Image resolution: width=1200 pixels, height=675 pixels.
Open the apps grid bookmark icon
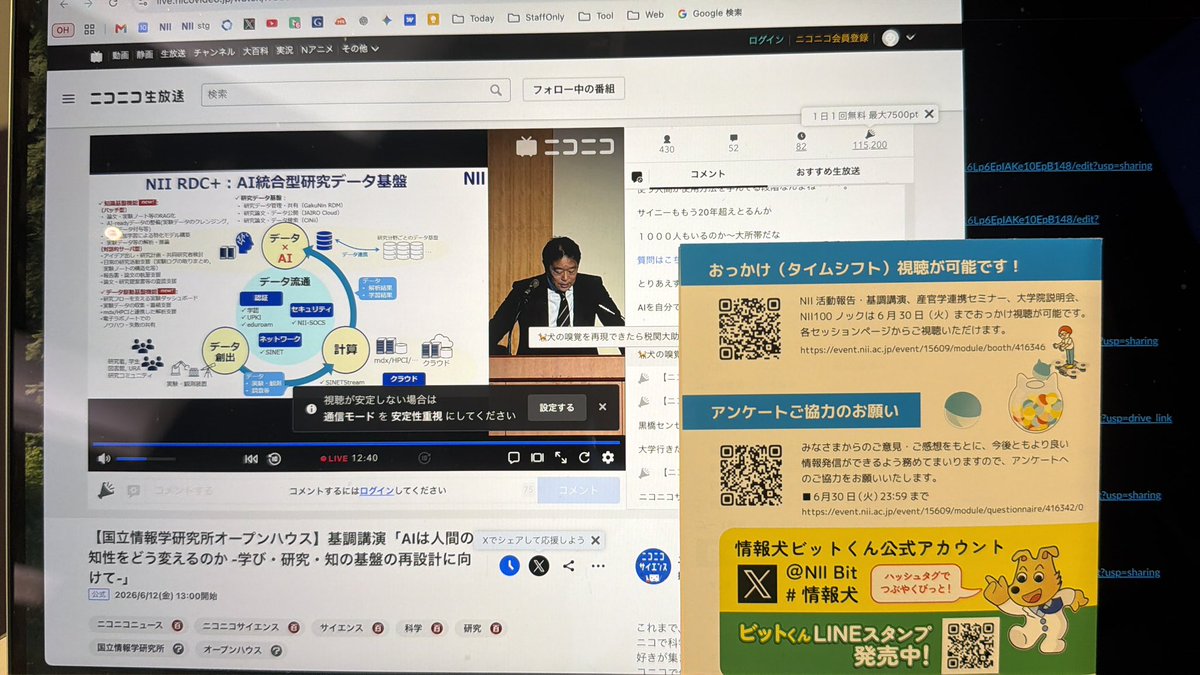pos(89,28)
